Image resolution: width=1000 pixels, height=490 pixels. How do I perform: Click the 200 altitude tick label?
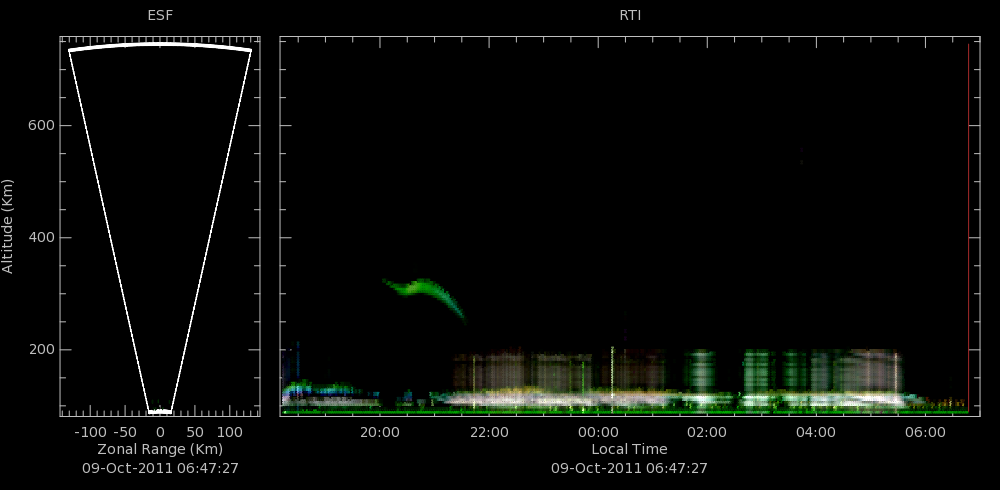tap(40, 350)
